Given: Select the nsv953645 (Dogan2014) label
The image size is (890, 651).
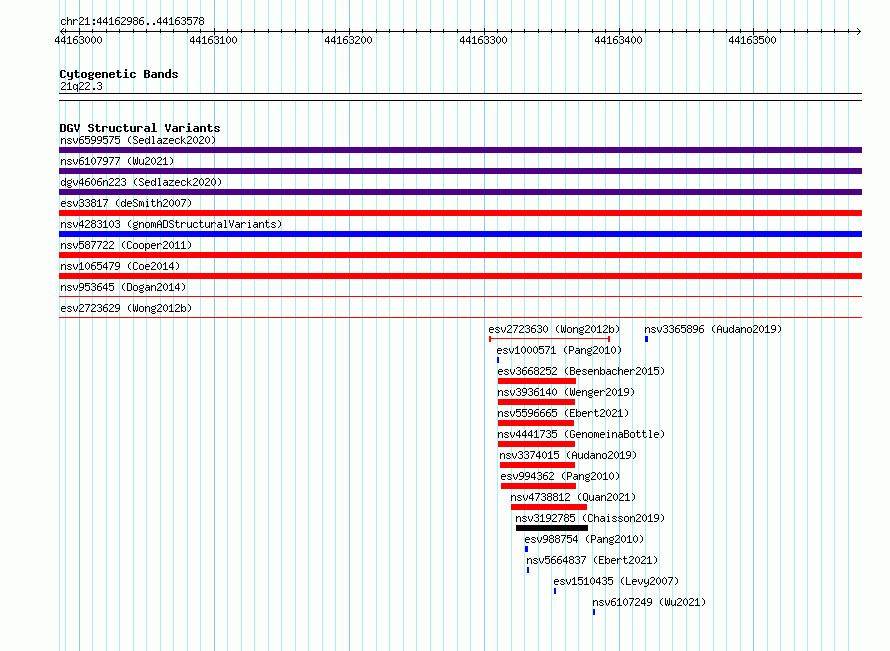Looking at the screenshot, I should pyautogui.click(x=123, y=287).
